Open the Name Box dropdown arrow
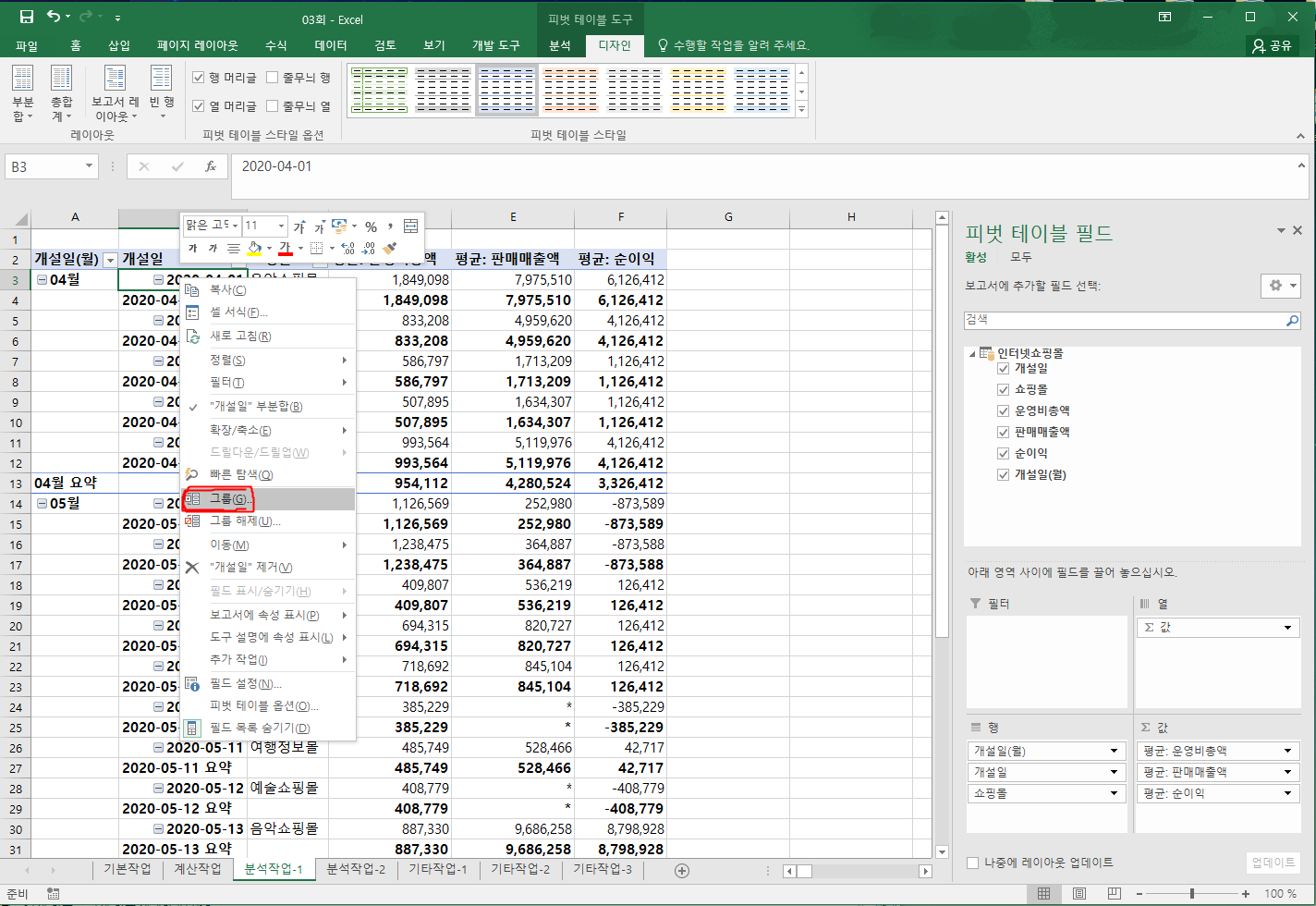Viewport: 1316px width, 906px height. [90, 166]
